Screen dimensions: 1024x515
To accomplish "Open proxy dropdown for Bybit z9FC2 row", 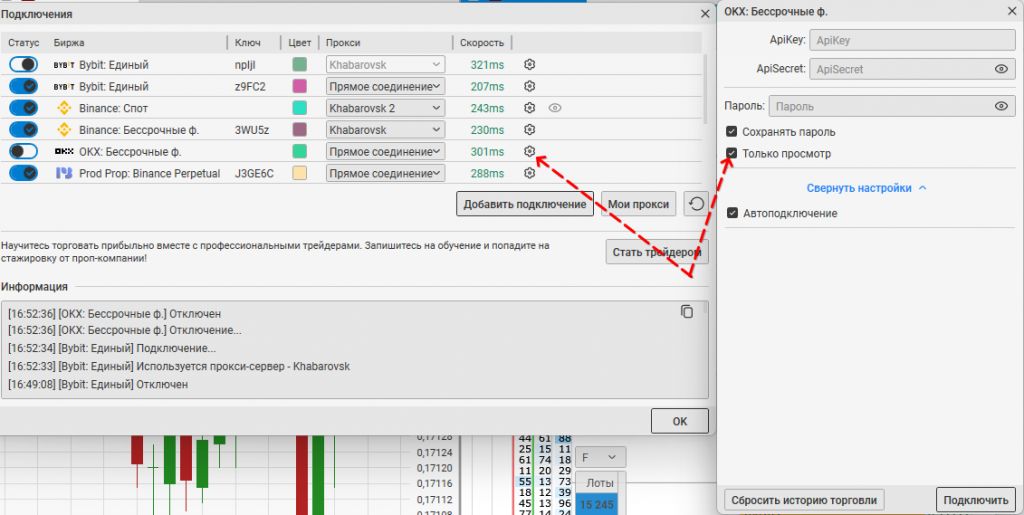I will click(385, 86).
